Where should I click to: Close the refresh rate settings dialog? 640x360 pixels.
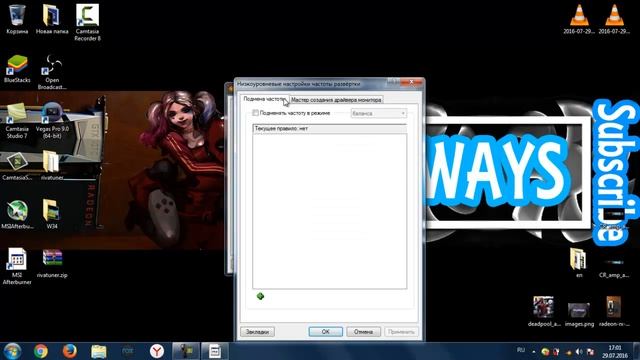point(411,82)
